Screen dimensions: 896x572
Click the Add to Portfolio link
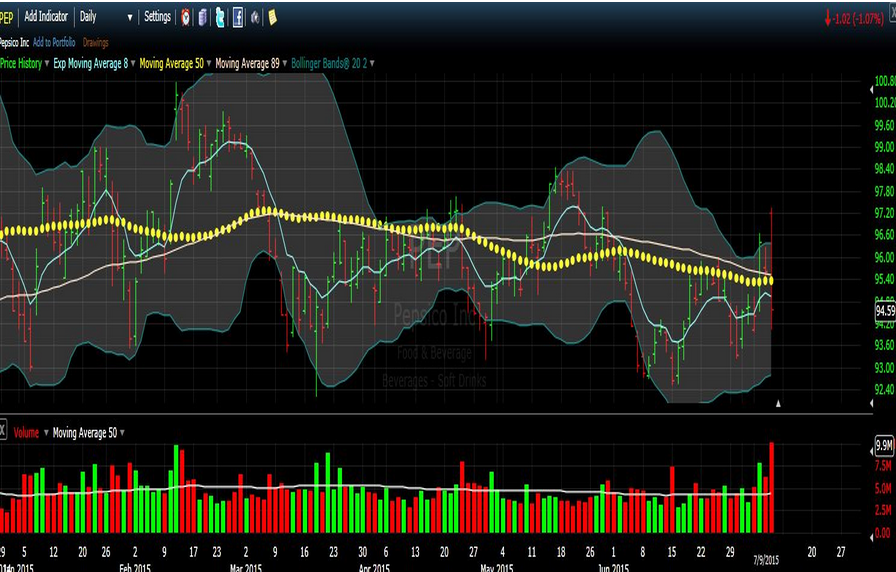click(x=54, y=42)
